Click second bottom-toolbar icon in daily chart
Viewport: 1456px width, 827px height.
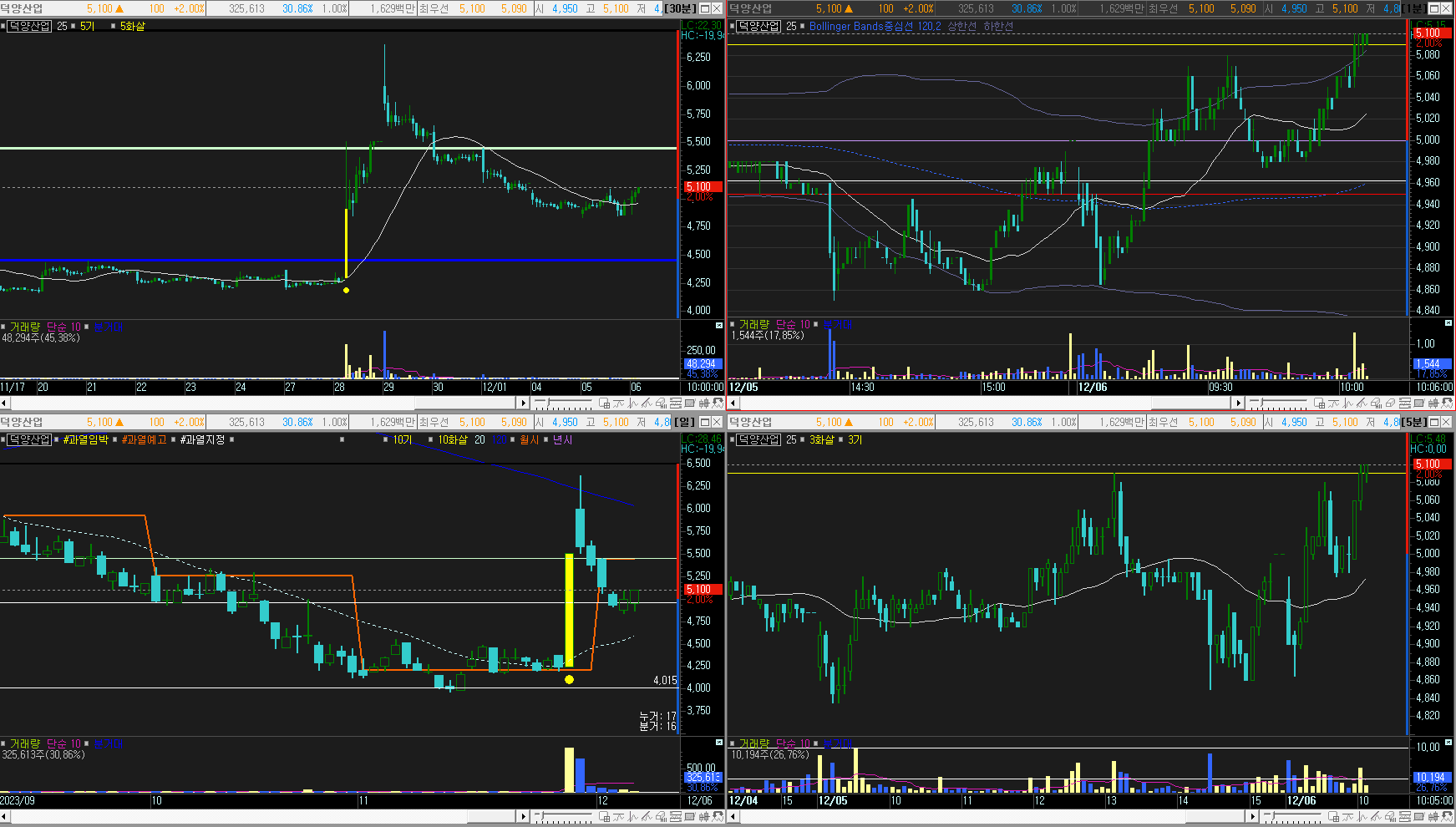pyautogui.click(x=618, y=816)
